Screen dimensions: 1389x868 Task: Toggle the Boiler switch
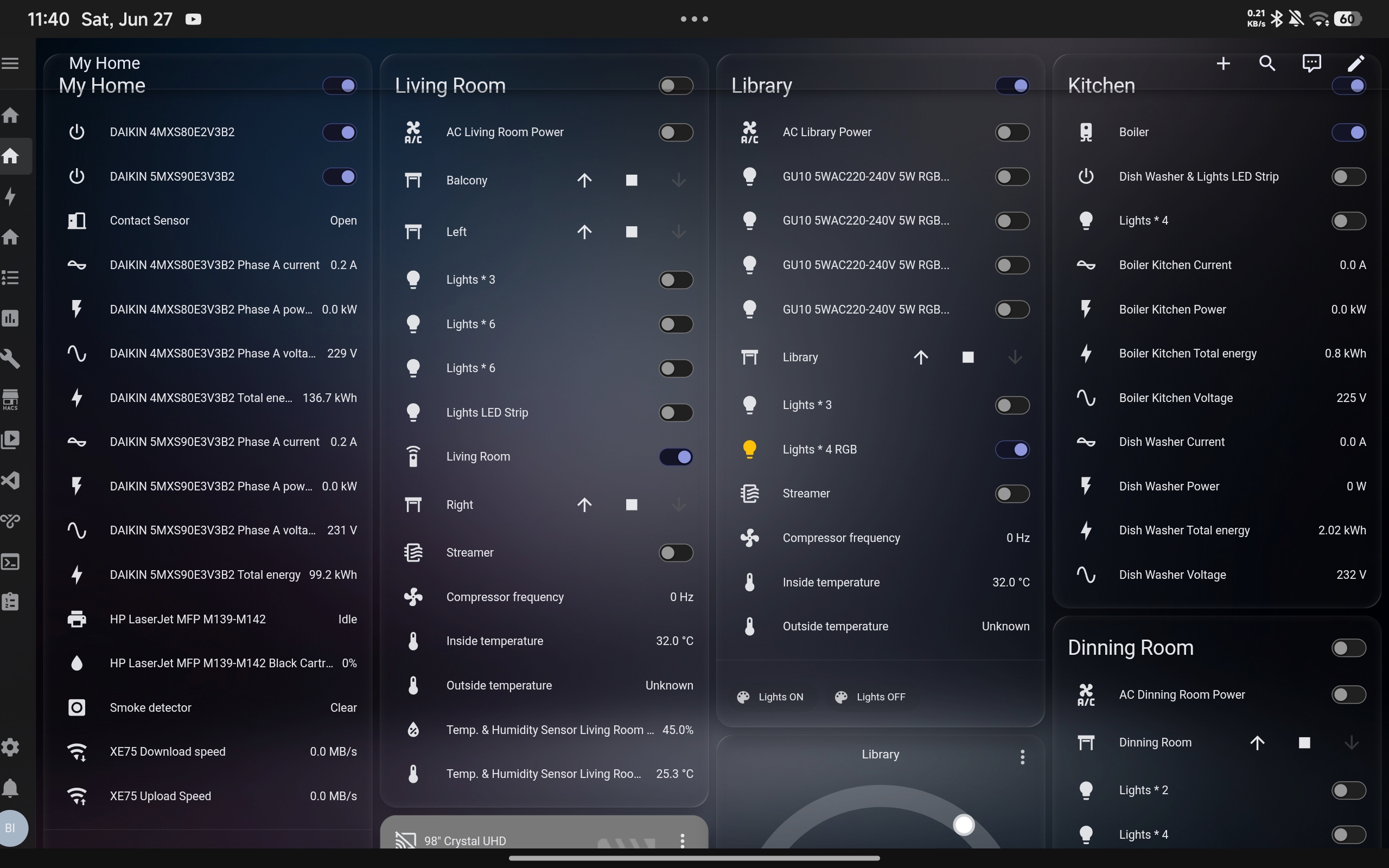point(1349,132)
